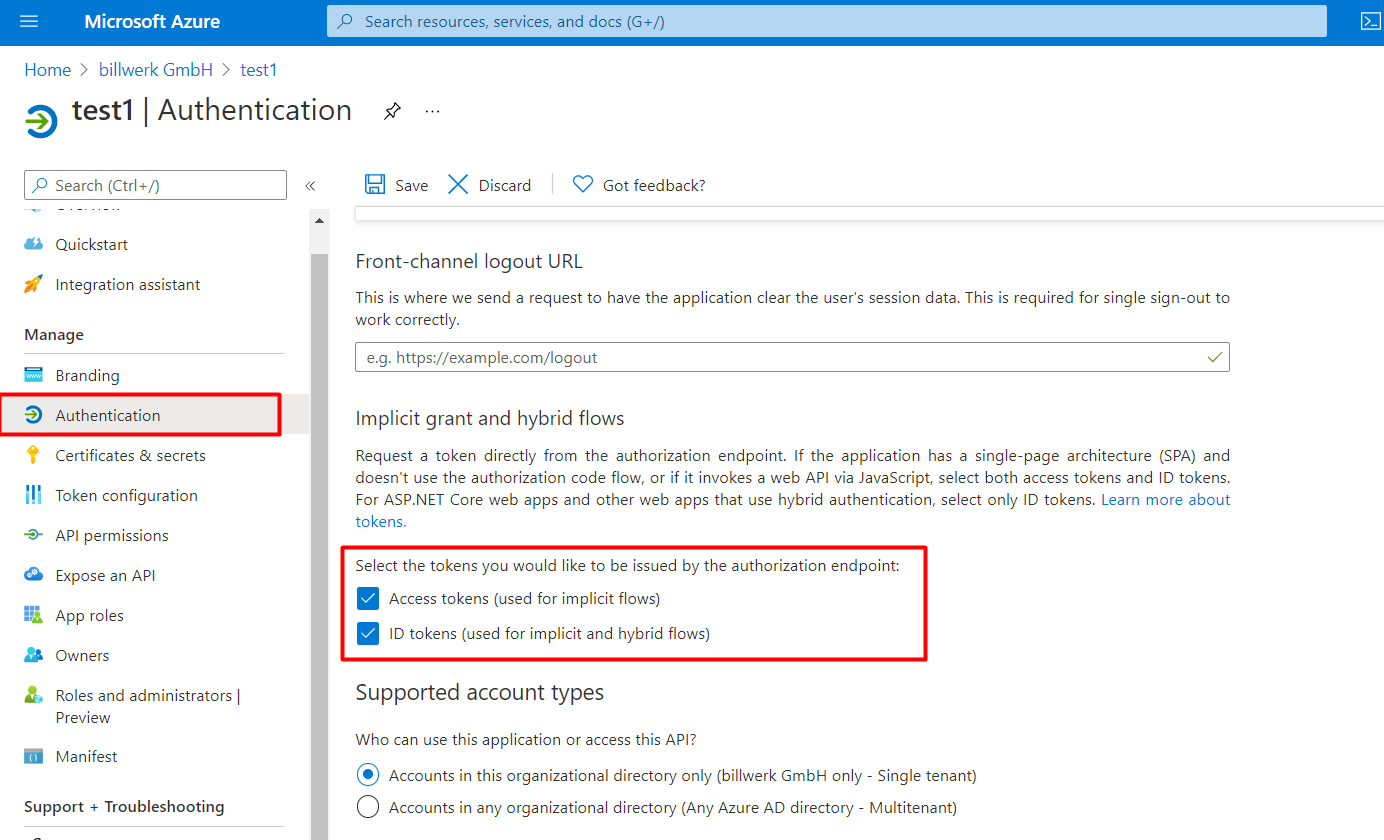Click the Front-channel logout URL field

point(792,357)
